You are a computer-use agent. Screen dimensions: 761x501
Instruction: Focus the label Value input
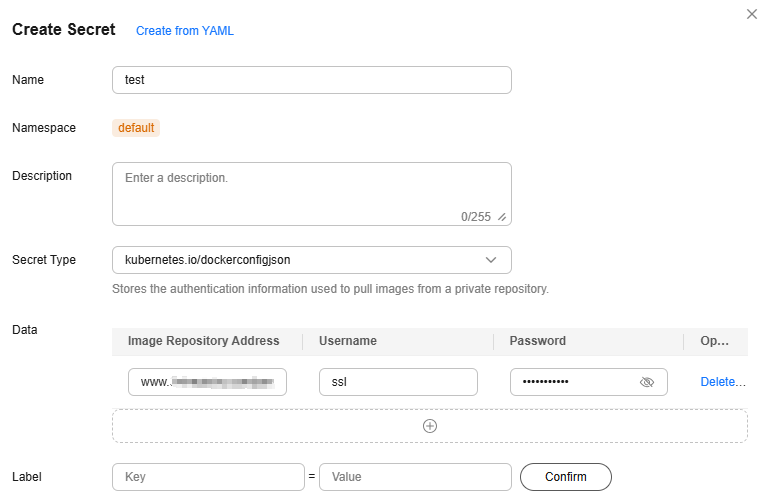click(x=415, y=477)
